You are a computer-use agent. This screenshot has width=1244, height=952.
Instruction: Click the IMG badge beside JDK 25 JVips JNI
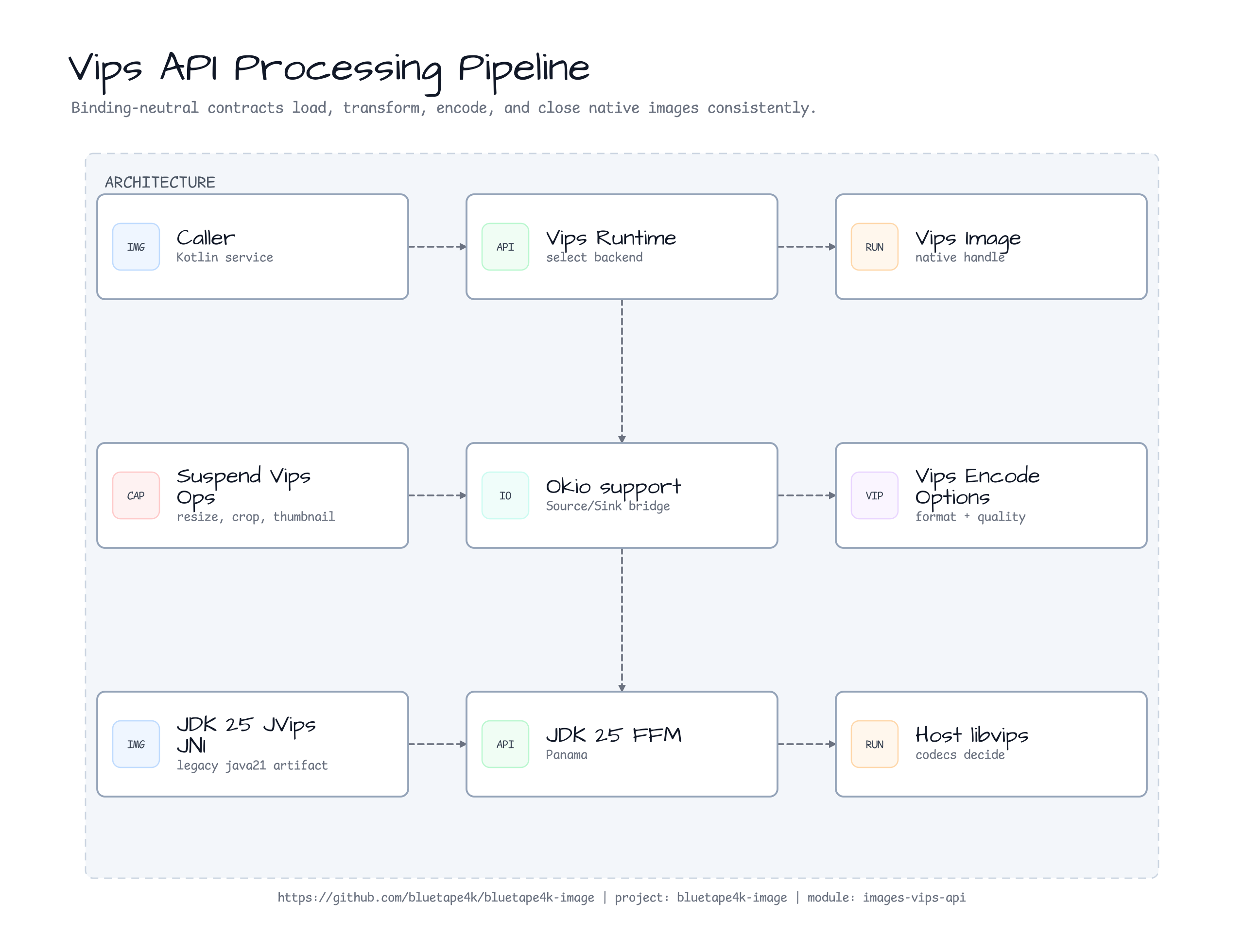(x=136, y=744)
